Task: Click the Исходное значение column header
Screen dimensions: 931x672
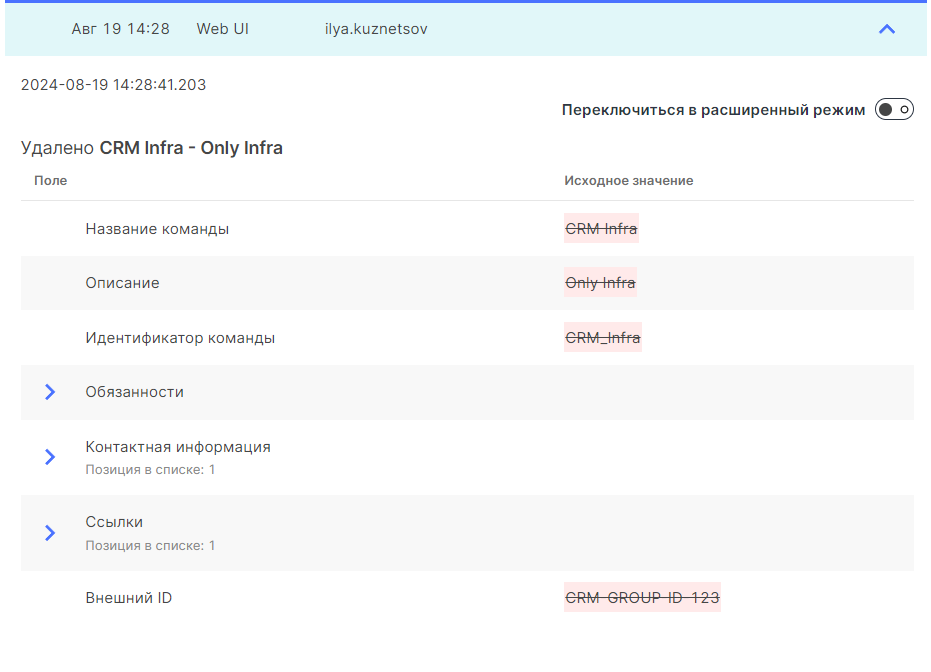Action: coord(628,181)
